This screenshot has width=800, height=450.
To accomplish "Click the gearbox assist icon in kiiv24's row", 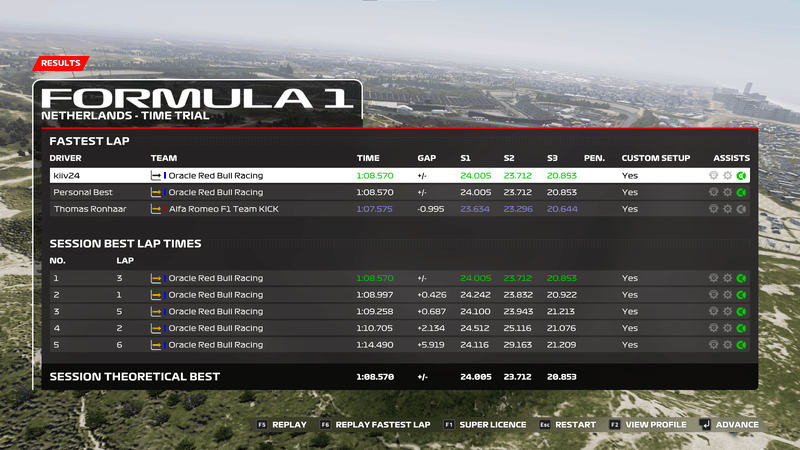I will (728, 176).
